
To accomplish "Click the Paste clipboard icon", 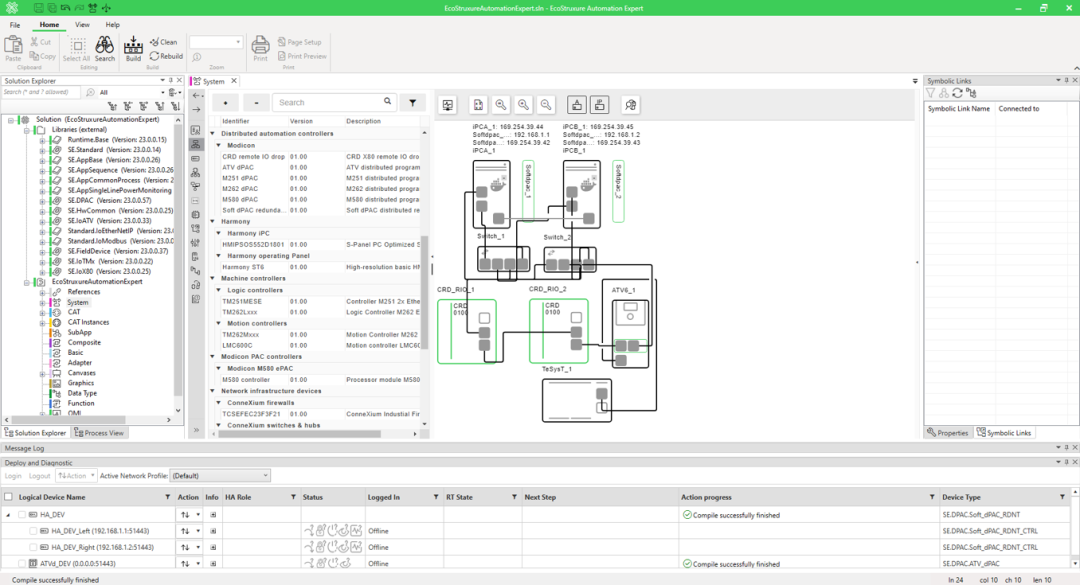I will (13, 45).
